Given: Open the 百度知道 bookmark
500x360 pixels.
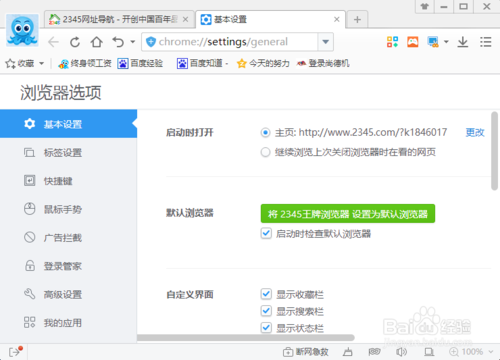Looking at the screenshot, I should click(x=202, y=63).
